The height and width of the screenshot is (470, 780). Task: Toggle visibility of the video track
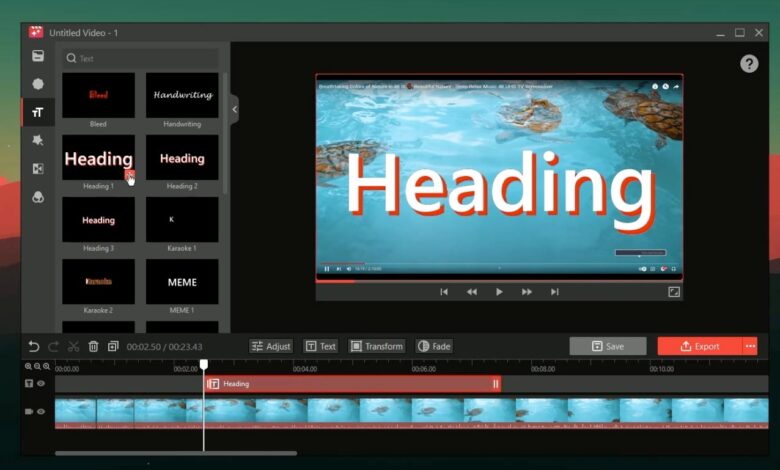41,411
